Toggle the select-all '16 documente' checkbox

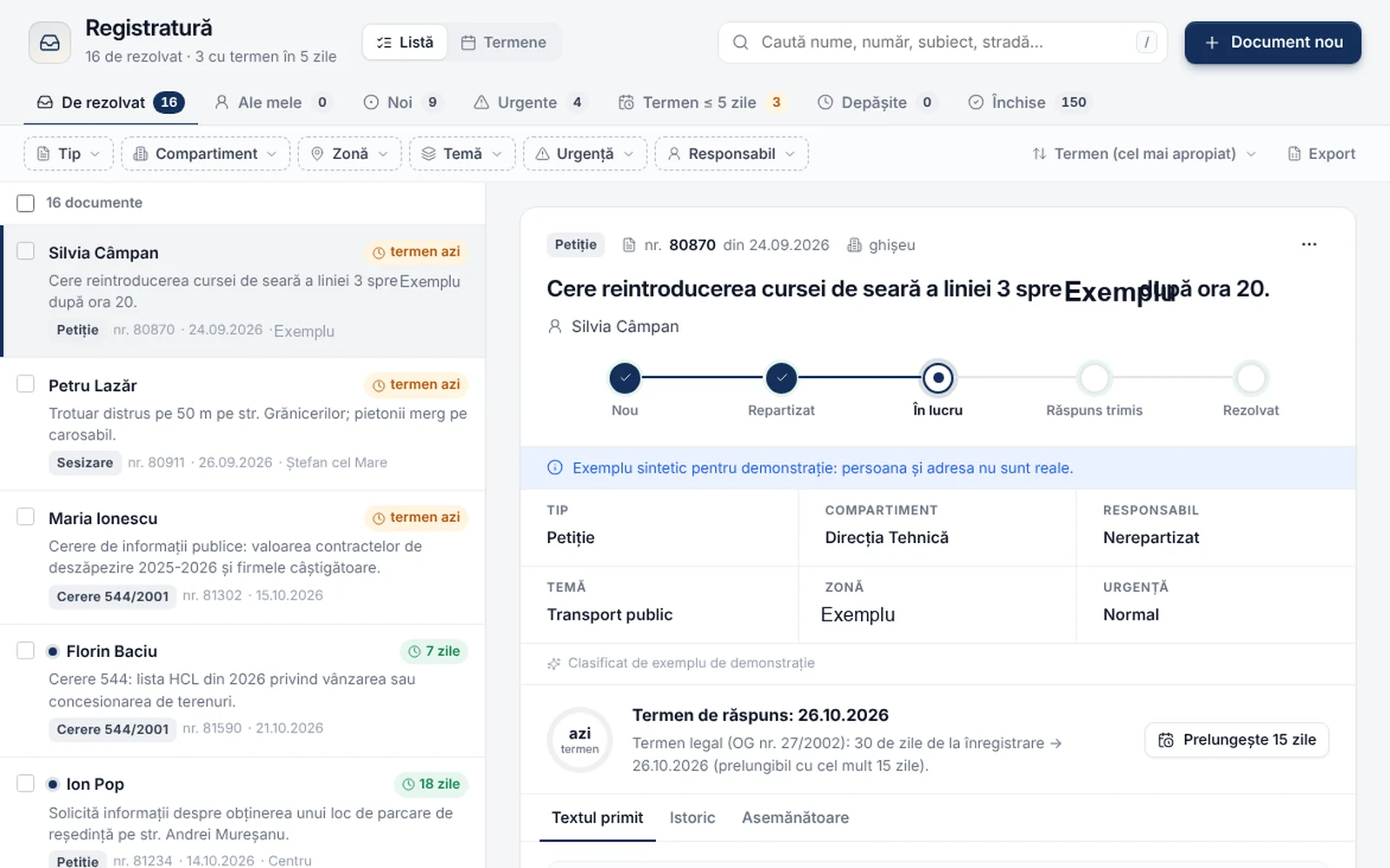tap(26, 203)
